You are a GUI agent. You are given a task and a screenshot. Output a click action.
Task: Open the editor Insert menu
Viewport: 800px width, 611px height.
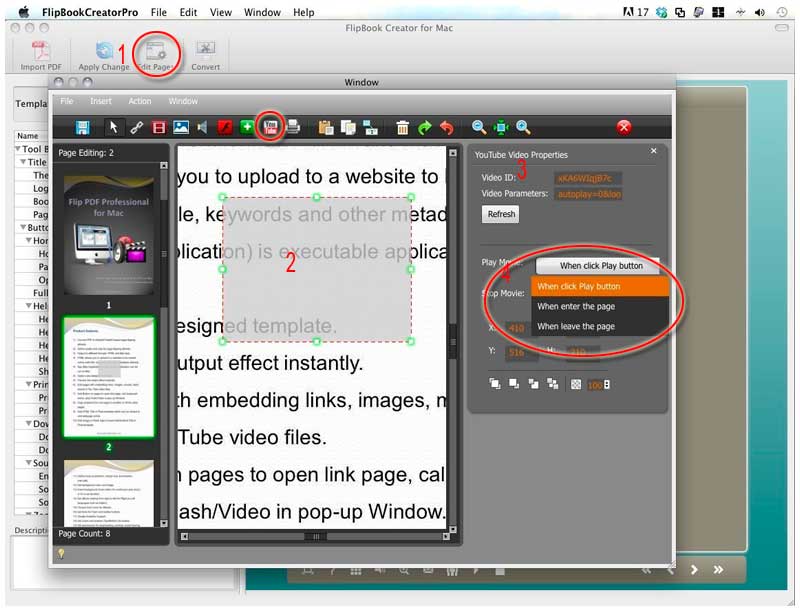101,101
